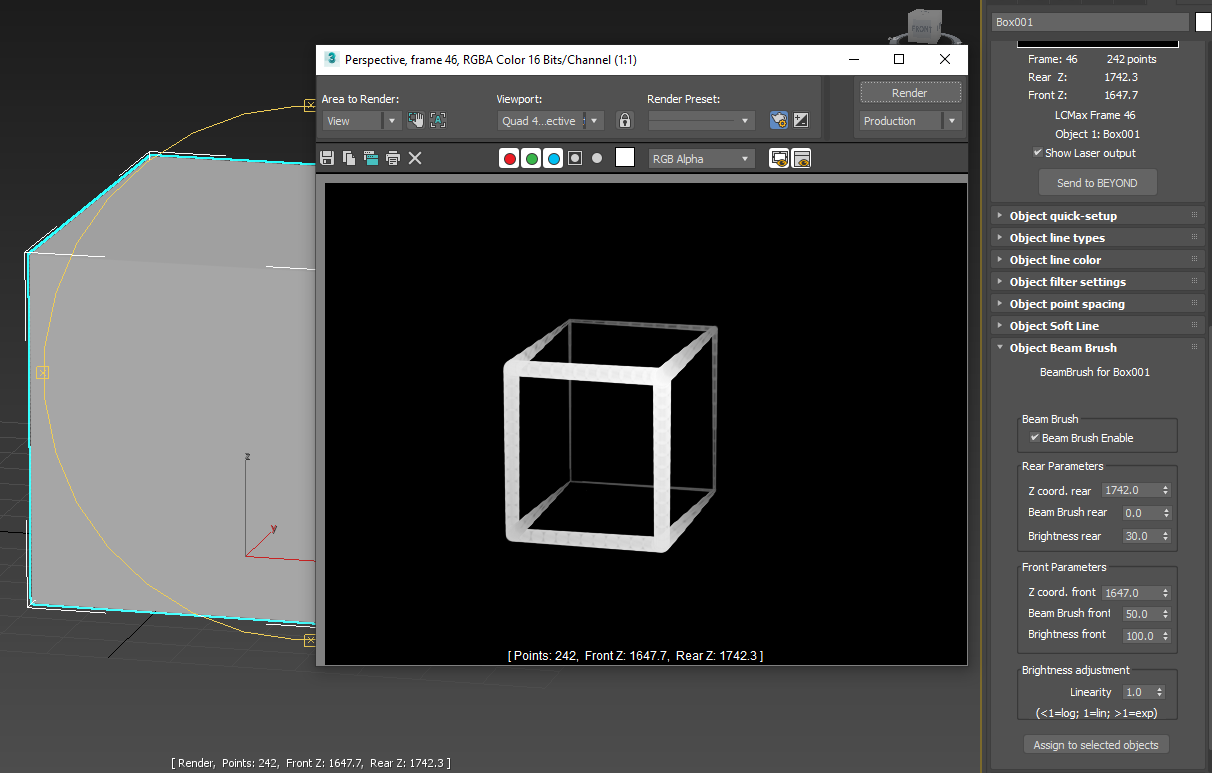
Task: Uncheck Beam Brush Enable checkbox
Action: (1035, 438)
